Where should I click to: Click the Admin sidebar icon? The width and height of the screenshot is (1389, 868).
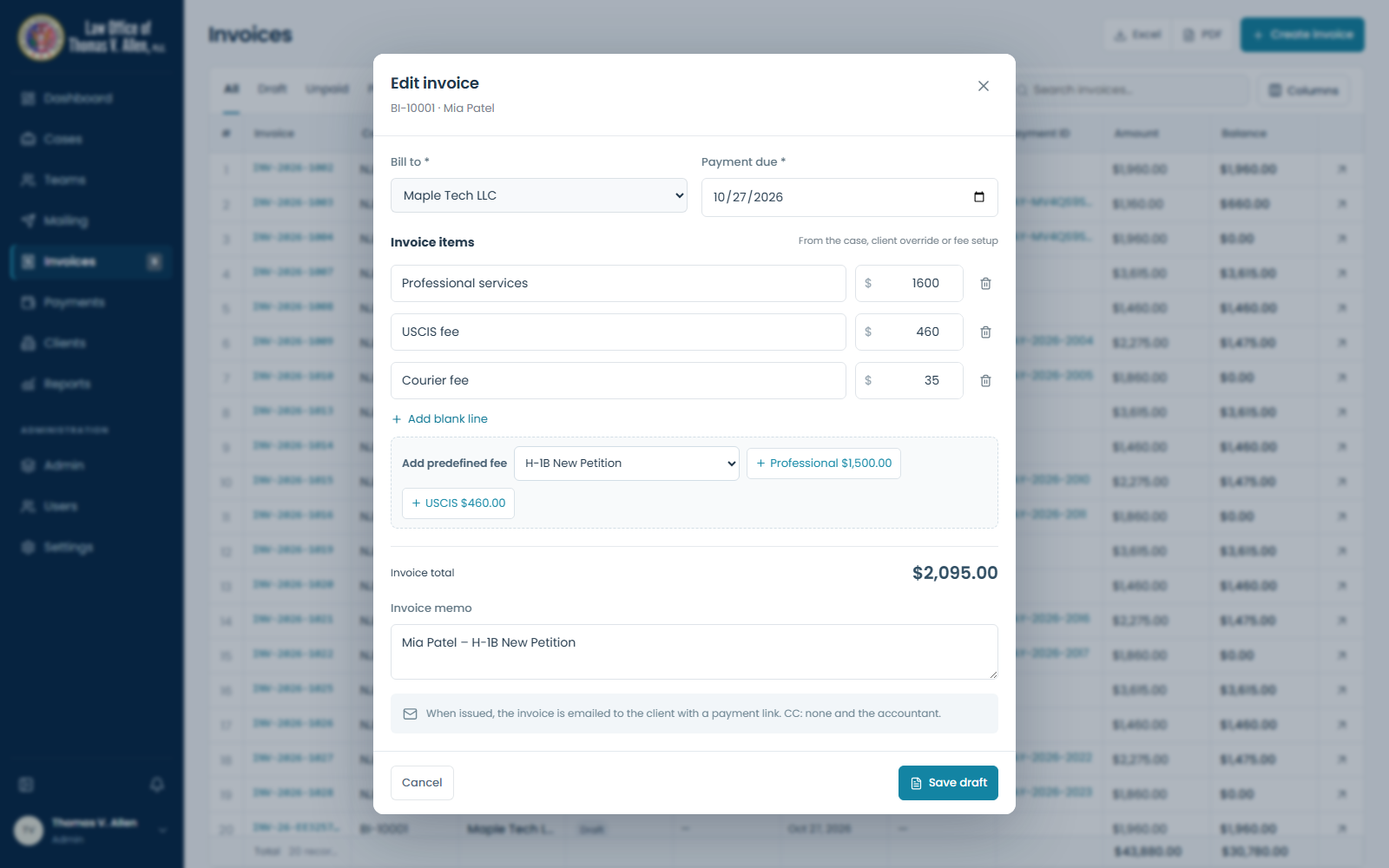29,465
